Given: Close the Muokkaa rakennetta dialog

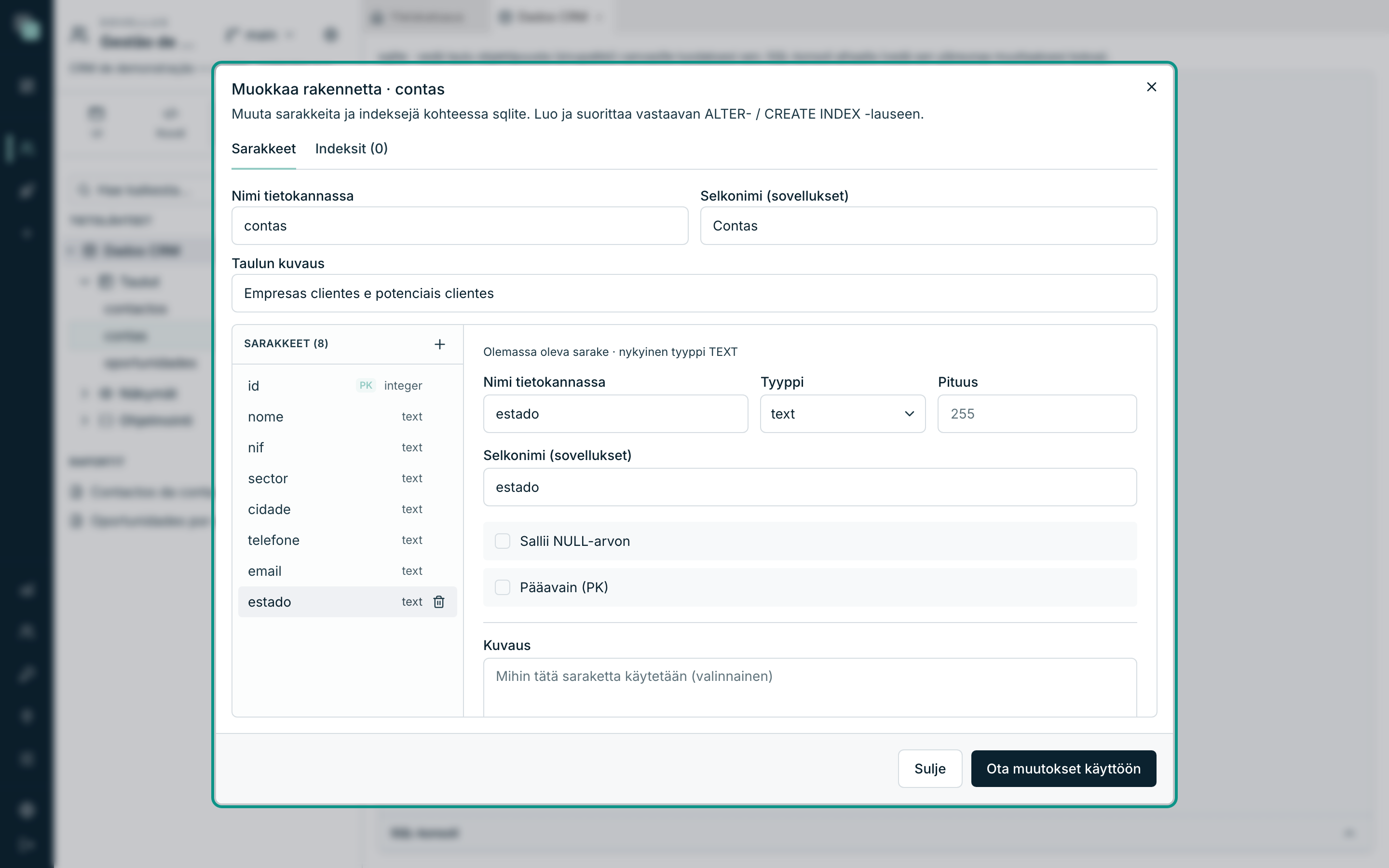Looking at the screenshot, I should point(1151,87).
